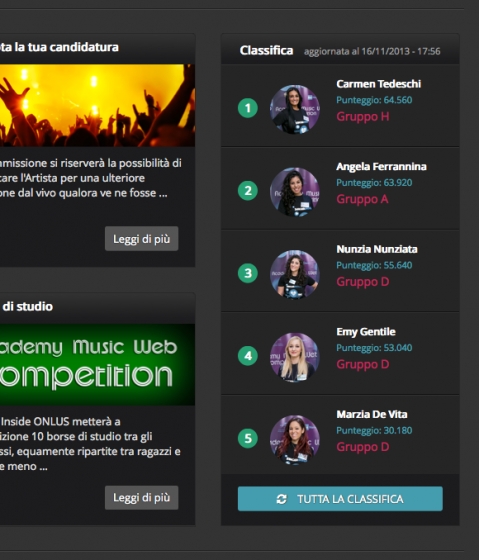
Task: Click the name Carmen Tedeschi
Action: [379, 84]
